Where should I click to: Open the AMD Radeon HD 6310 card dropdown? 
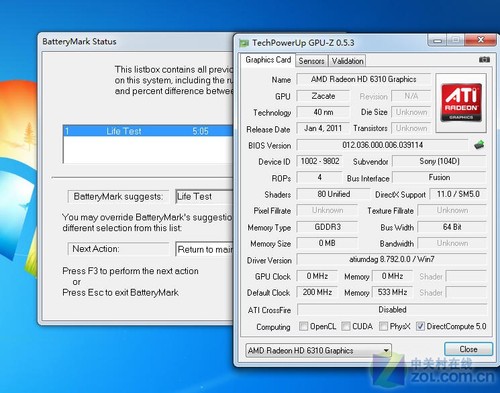(x=318, y=350)
